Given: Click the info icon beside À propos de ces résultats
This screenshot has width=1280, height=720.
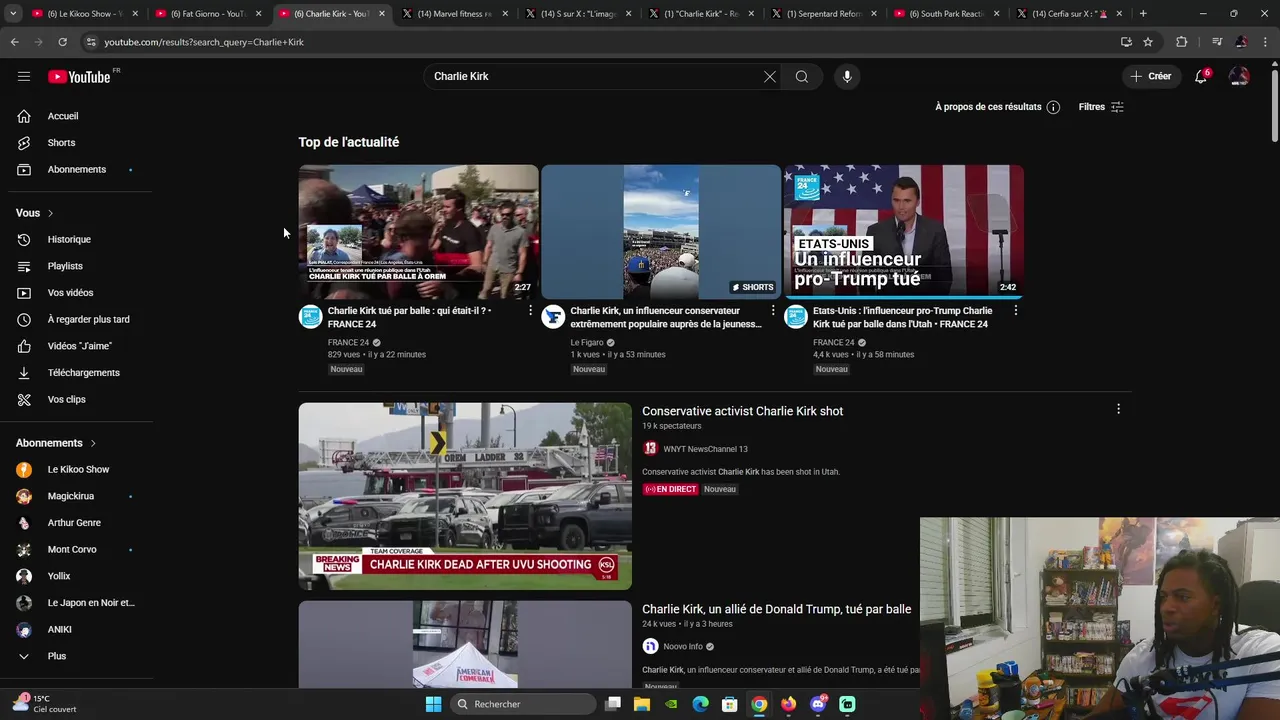Looking at the screenshot, I should (x=1053, y=107).
